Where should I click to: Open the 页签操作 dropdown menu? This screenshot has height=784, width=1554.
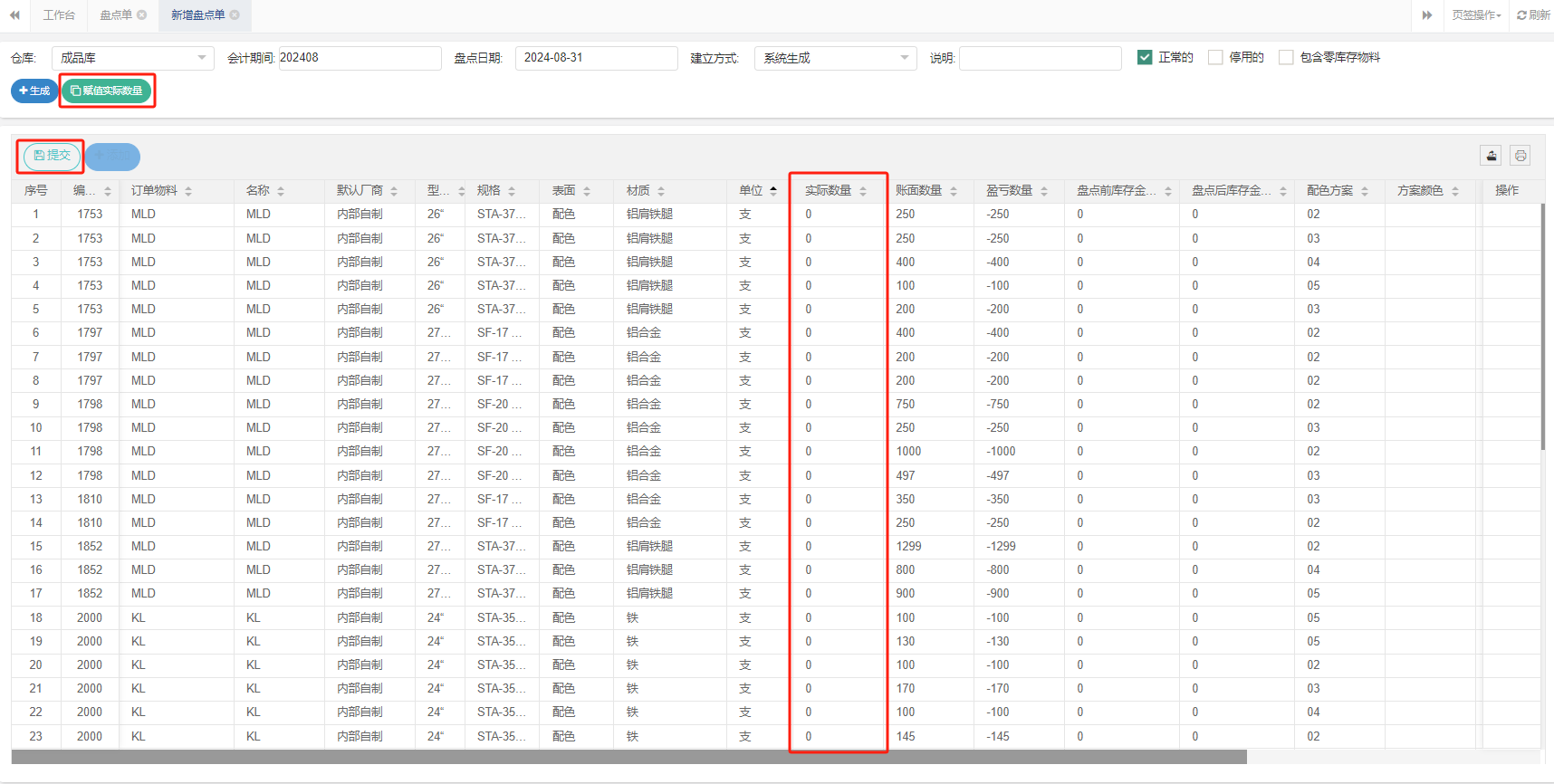[x=1475, y=15]
